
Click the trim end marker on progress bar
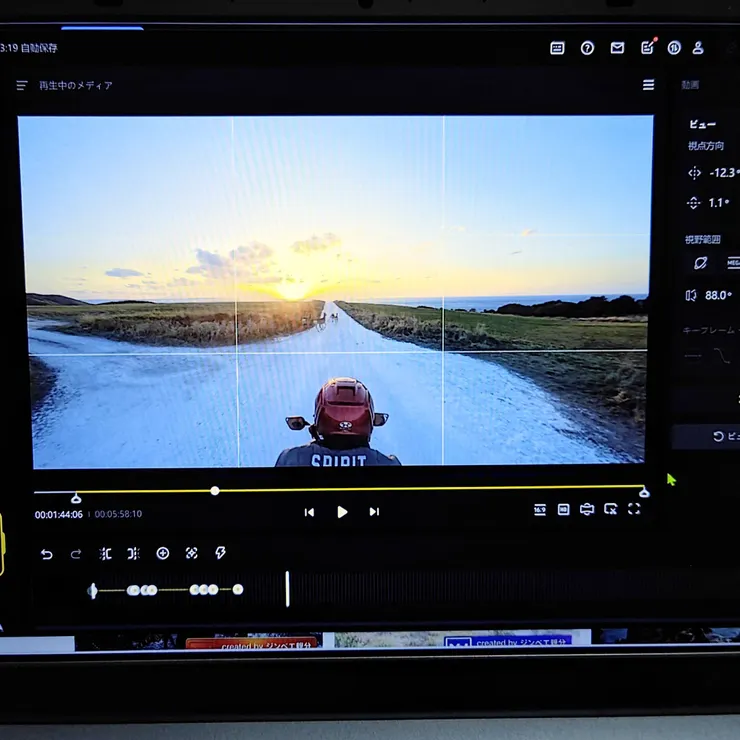pos(644,492)
